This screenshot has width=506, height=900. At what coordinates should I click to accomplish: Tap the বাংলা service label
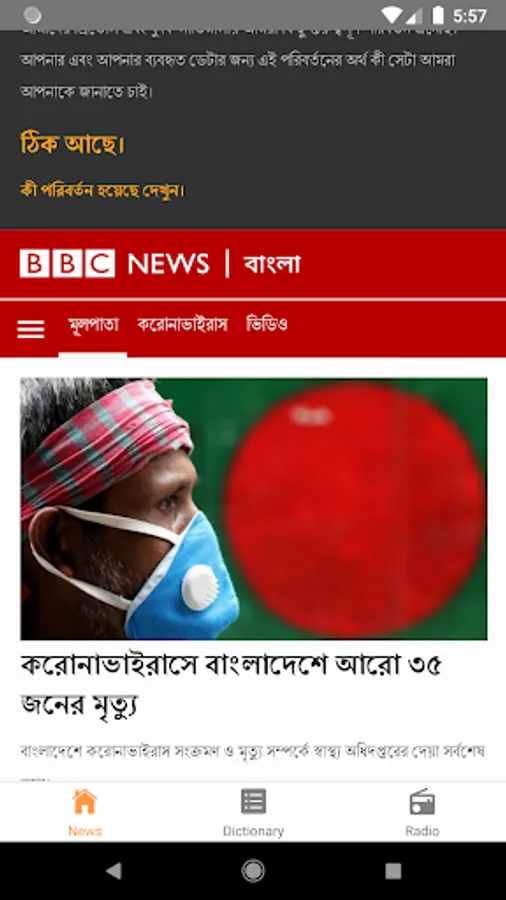pos(272,265)
